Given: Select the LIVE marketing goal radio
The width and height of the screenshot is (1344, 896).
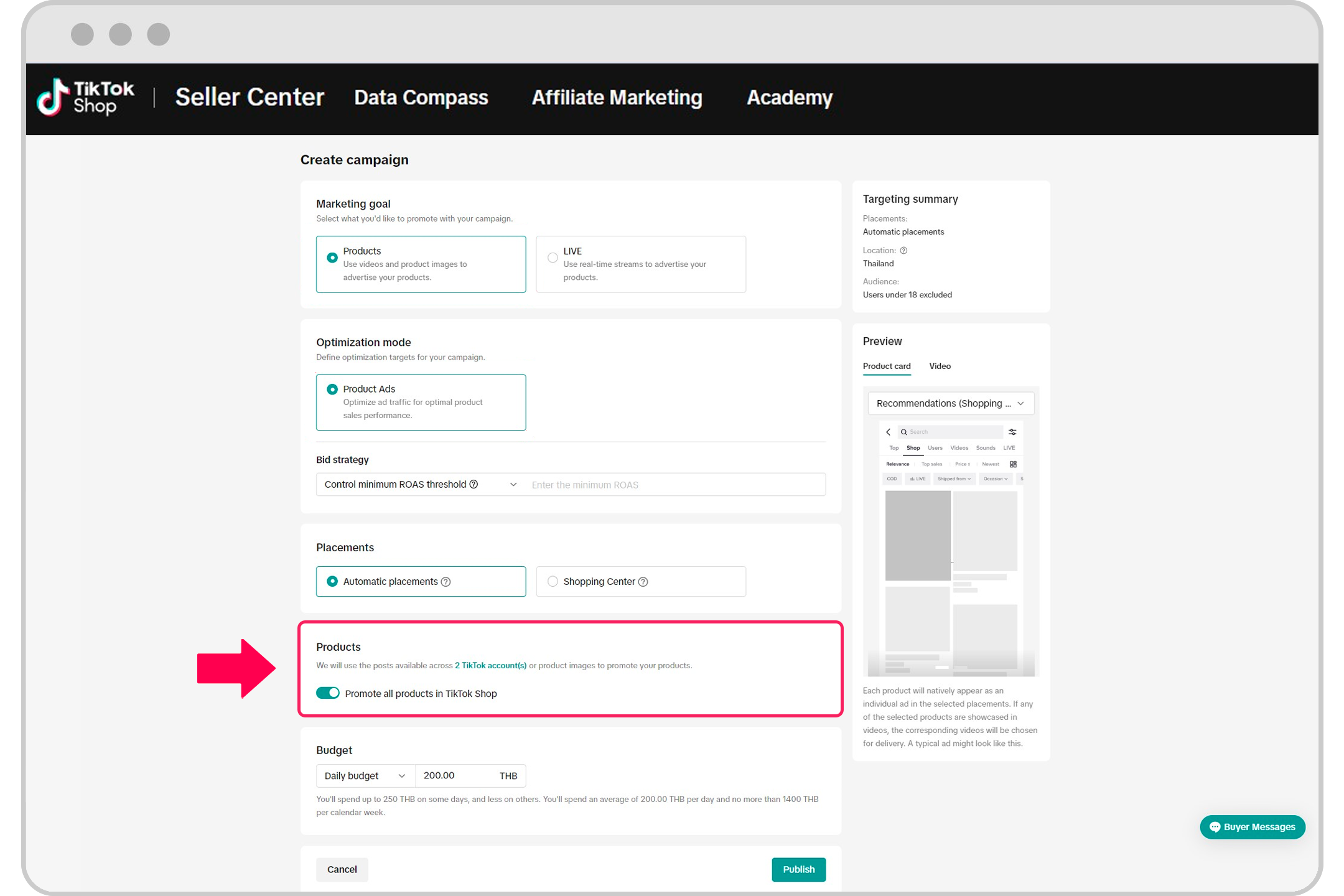Looking at the screenshot, I should 553,258.
